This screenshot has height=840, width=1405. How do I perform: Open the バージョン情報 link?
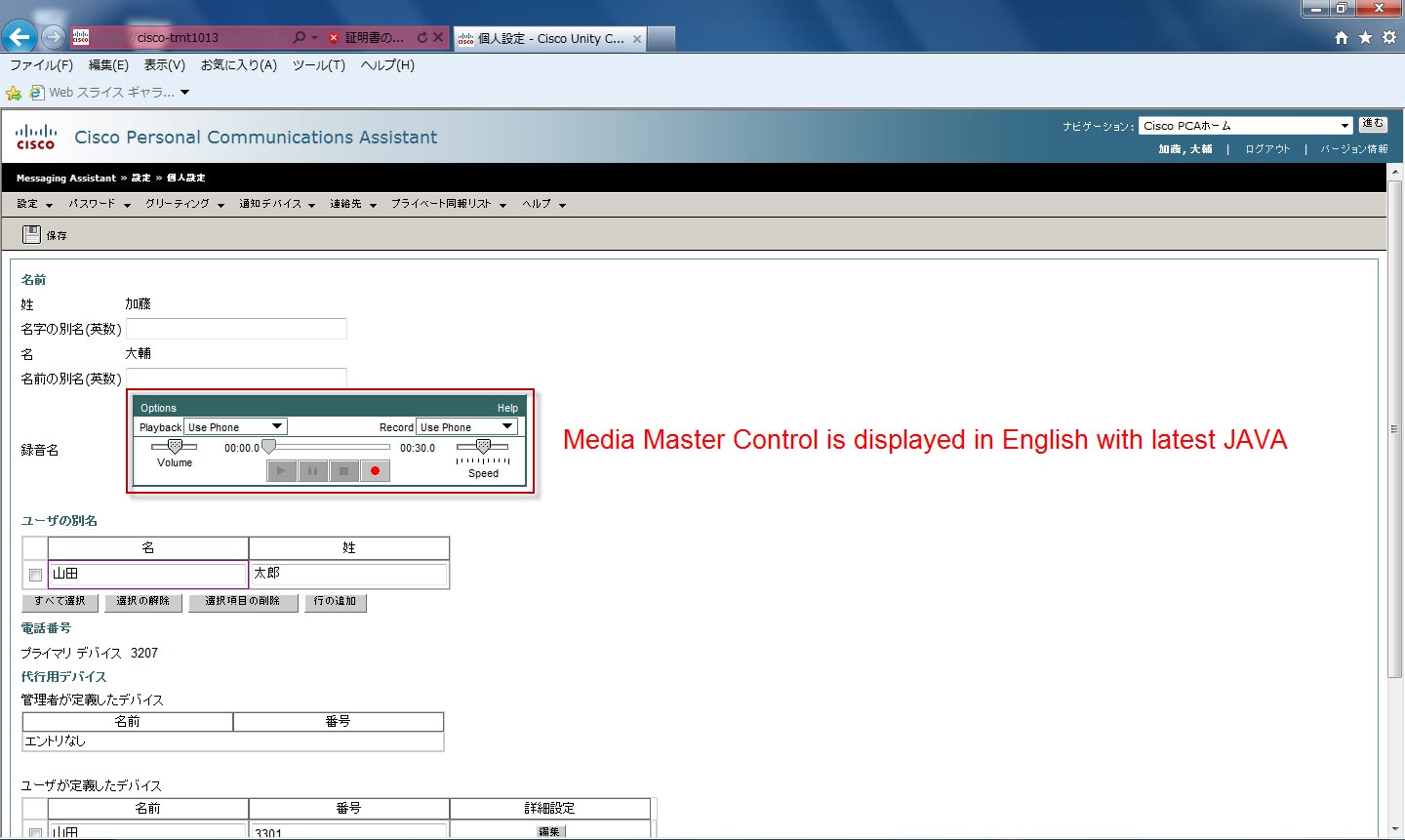click(1354, 149)
